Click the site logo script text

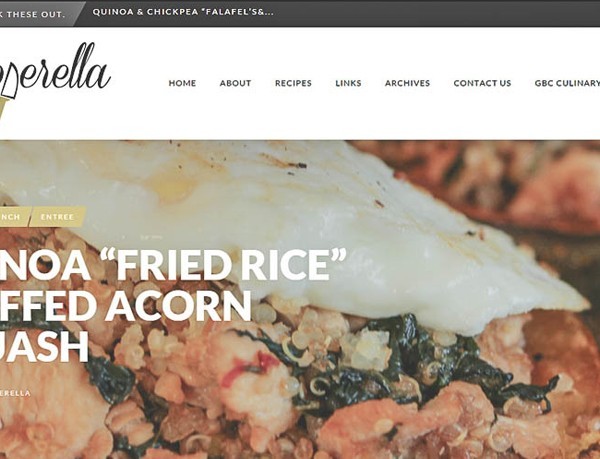coord(57,71)
